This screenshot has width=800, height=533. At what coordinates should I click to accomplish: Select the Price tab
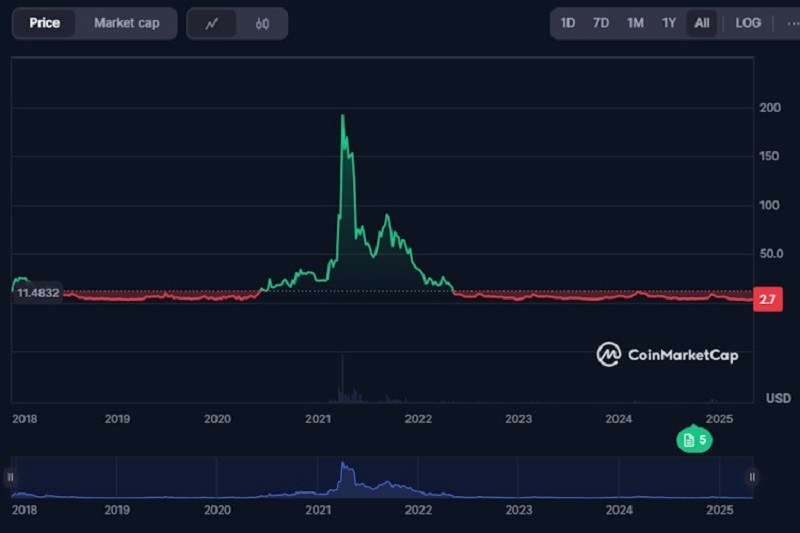pyautogui.click(x=44, y=23)
